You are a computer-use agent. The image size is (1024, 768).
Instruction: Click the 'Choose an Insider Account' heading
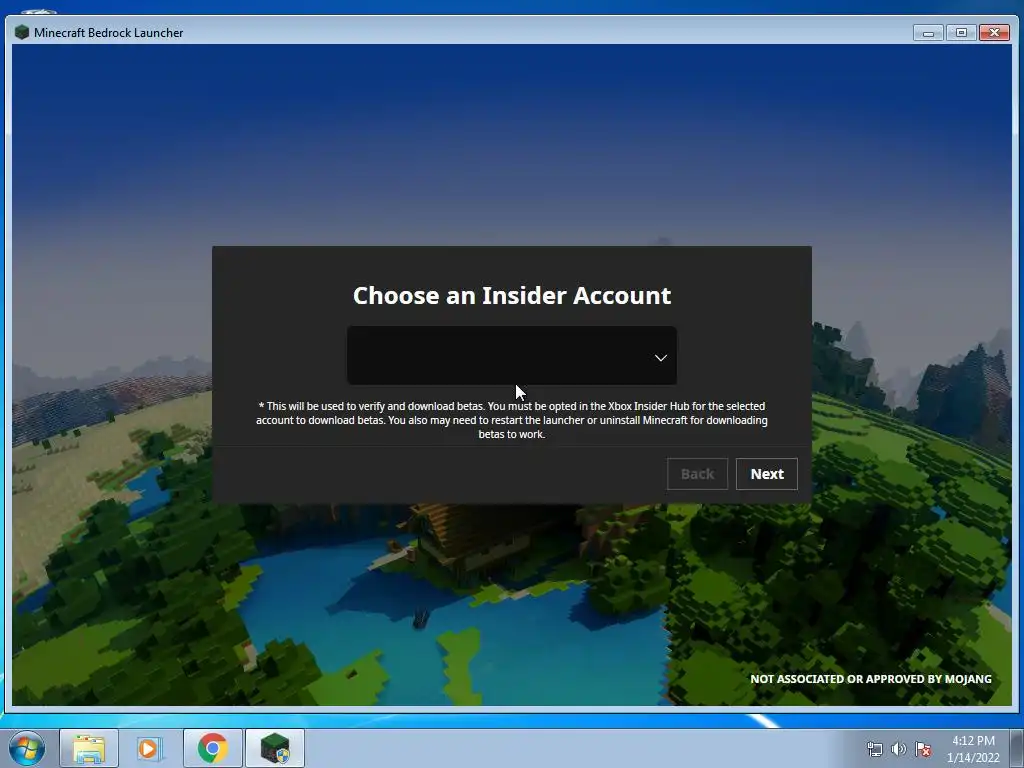pos(512,295)
